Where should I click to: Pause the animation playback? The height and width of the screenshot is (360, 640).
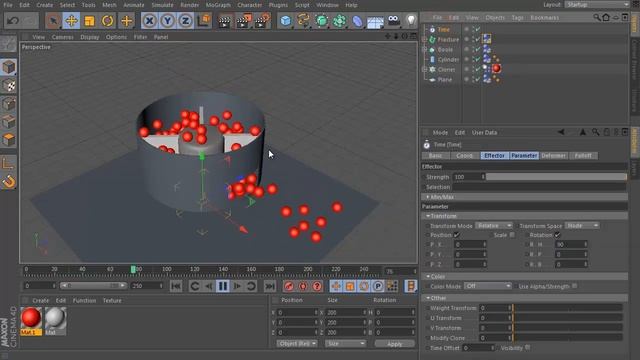click(223, 286)
